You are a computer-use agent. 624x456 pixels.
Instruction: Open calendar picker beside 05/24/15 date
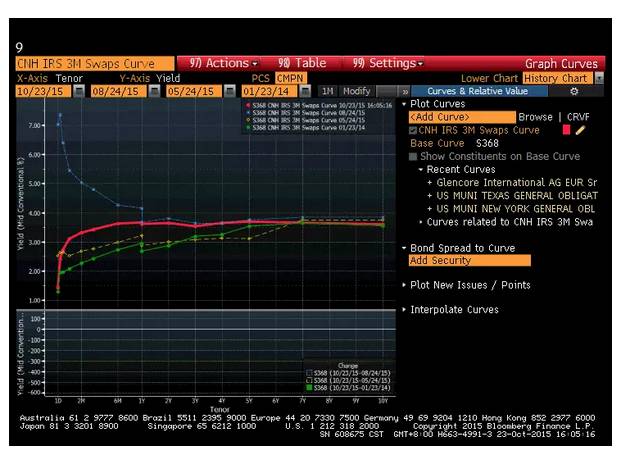230,91
